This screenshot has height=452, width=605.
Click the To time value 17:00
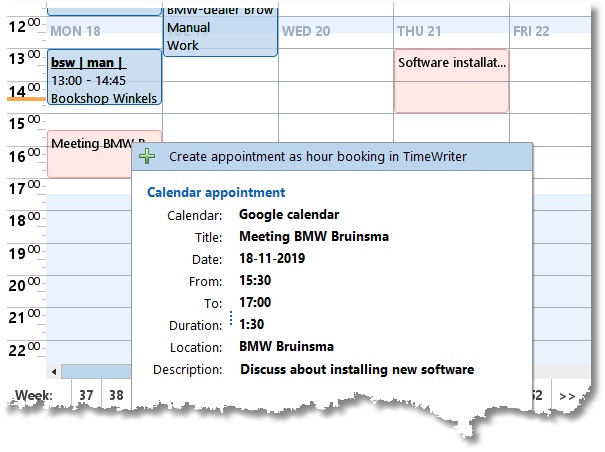pyautogui.click(x=255, y=302)
